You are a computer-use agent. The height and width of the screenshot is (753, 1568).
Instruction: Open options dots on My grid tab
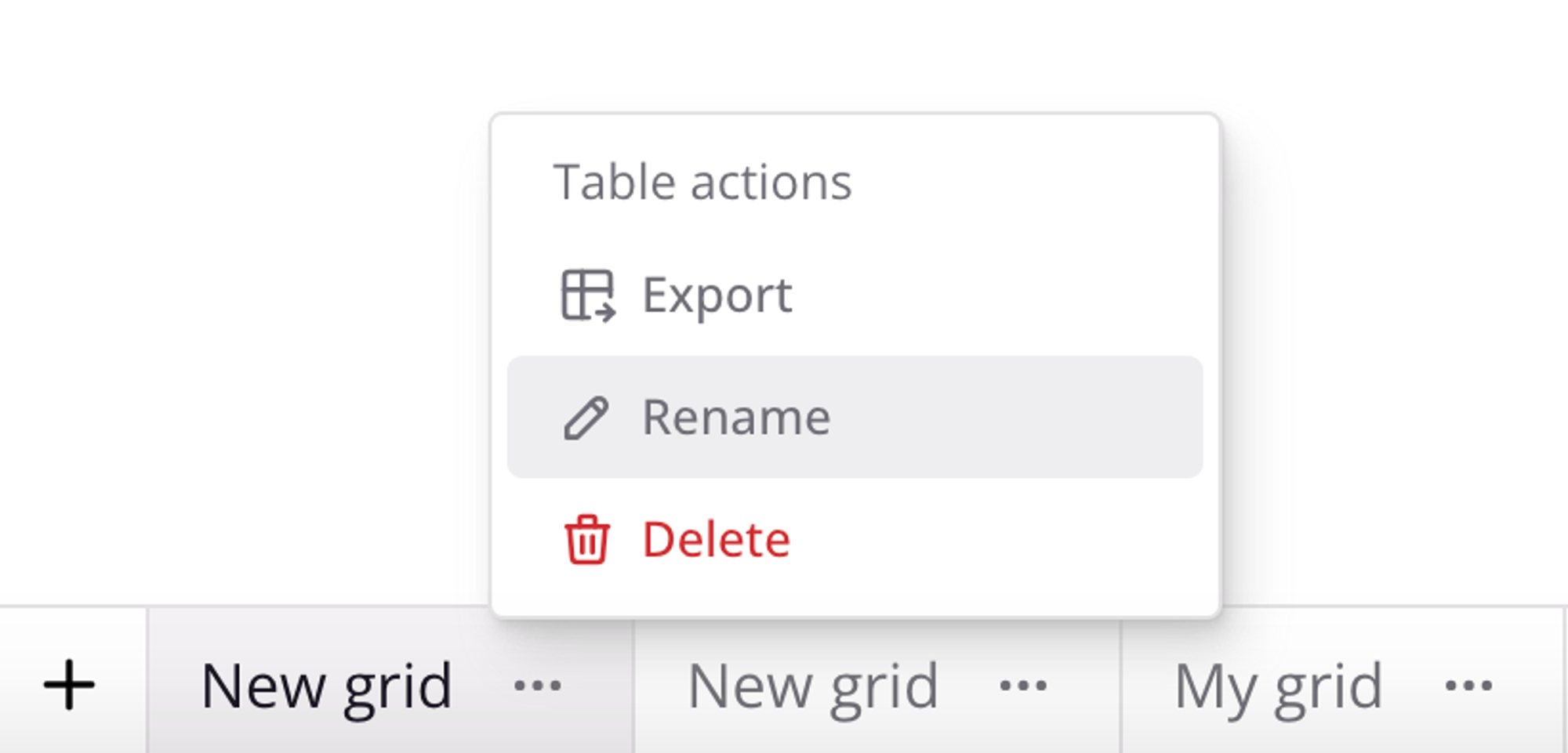(1468, 686)
